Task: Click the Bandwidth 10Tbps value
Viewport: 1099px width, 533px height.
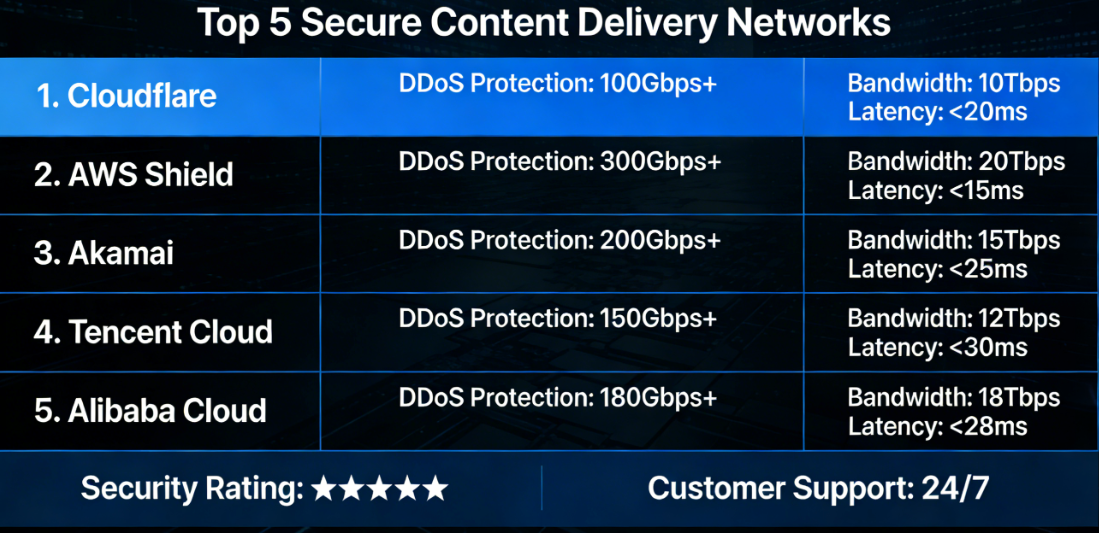Action: pos(954,84)
